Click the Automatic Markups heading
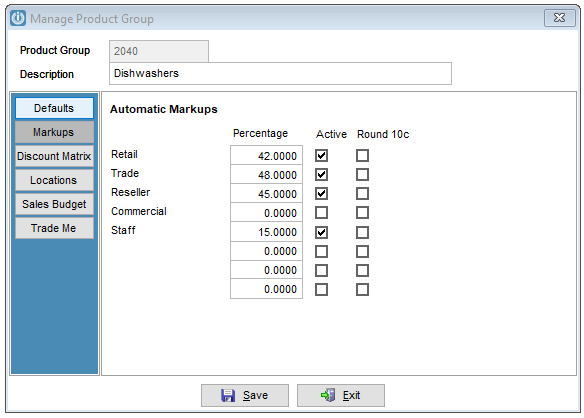Image resolution: width=584 pixels, height=418 pixels. (x=164, y=109)
